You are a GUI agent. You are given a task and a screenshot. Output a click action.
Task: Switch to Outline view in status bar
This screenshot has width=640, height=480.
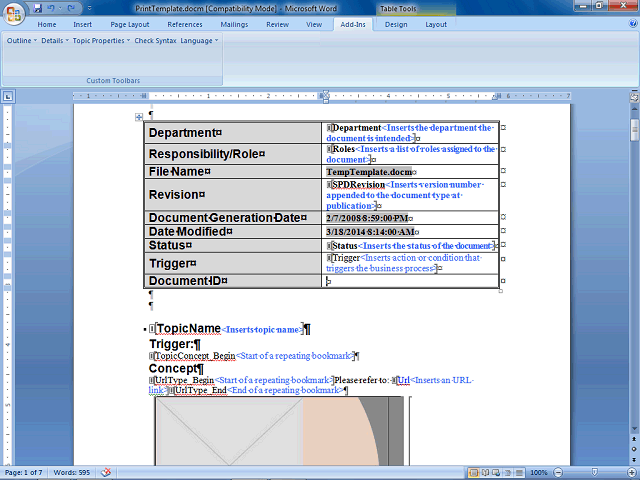pyautogui.click(x=508, y=473)
